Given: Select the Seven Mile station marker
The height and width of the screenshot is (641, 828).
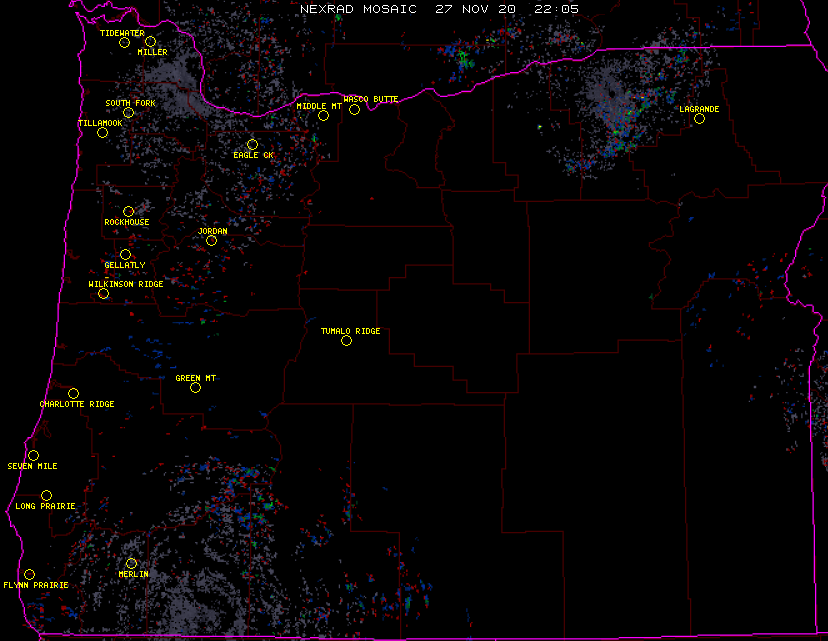Looking at the screenshot, I should click(x=34, y=456).
